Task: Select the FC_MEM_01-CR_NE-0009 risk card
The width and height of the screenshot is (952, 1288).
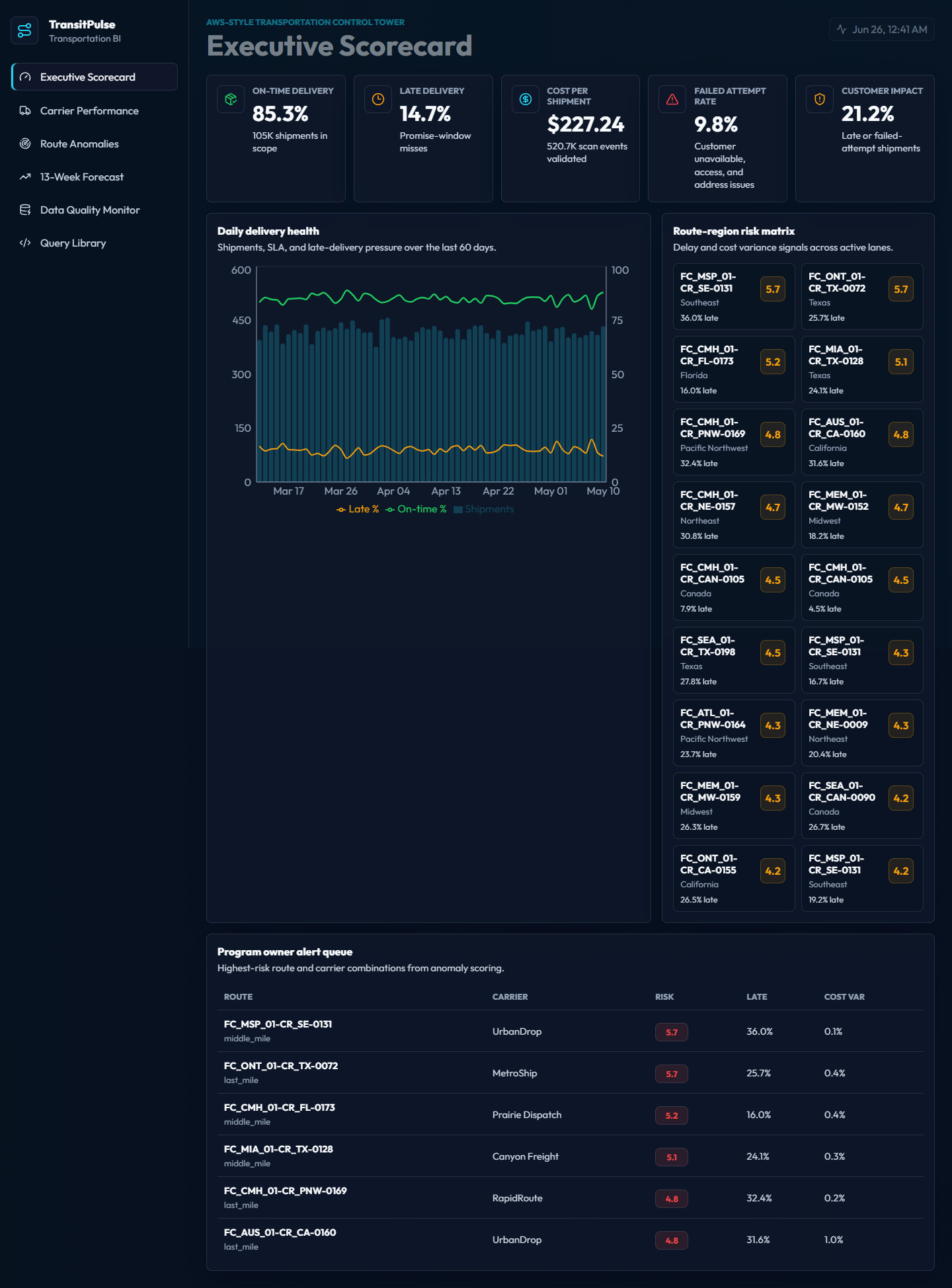Action: pyautogui.click(x=862, y=733)
